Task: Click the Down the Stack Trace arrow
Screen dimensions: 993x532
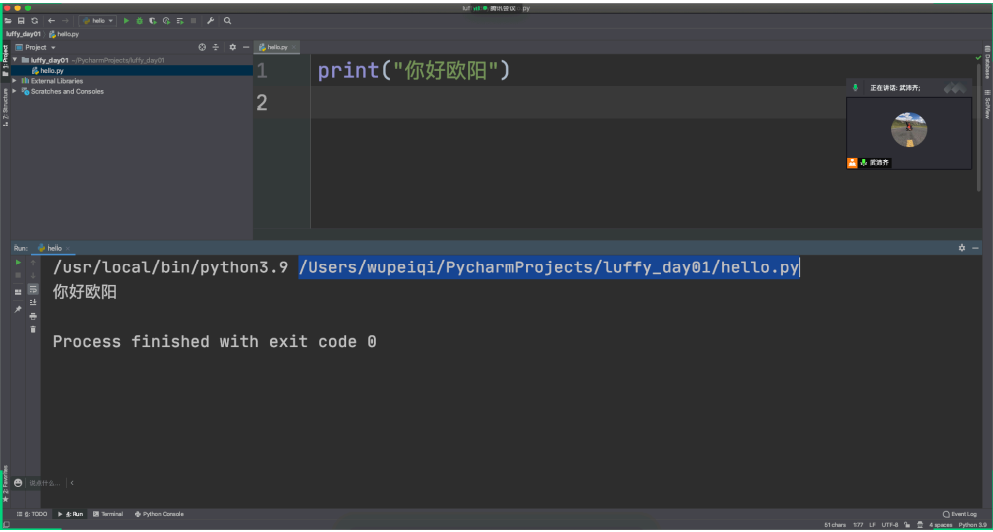Action: click(x=33, y=275)
